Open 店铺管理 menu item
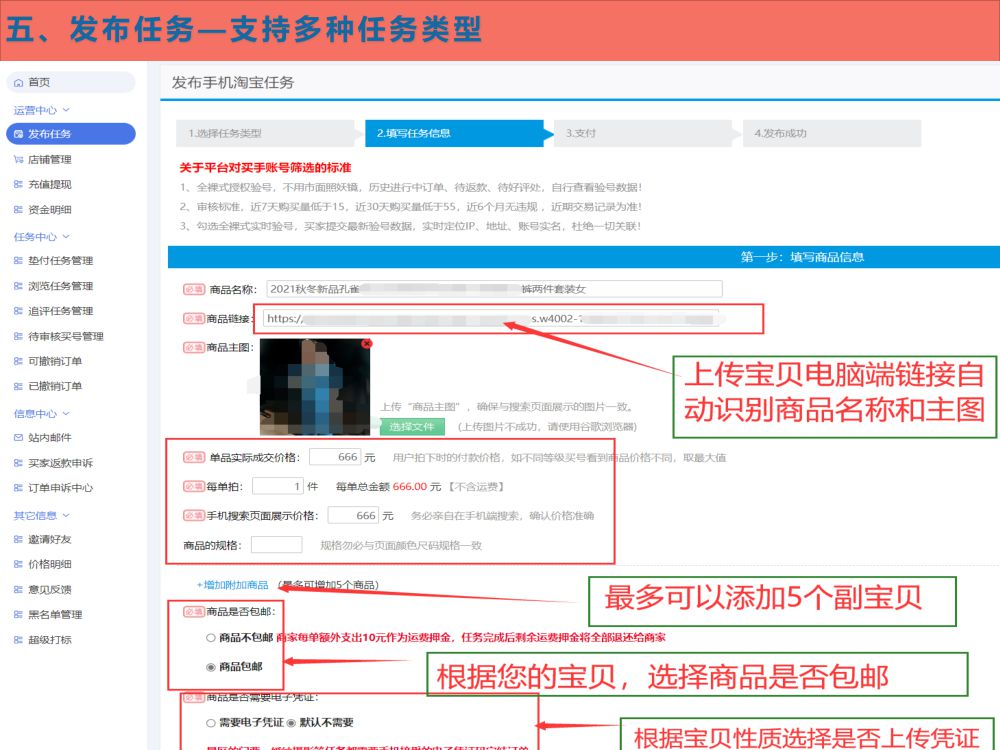This screenshot has height=750, width=1000. pyautogui.click(x=50, y=159)
